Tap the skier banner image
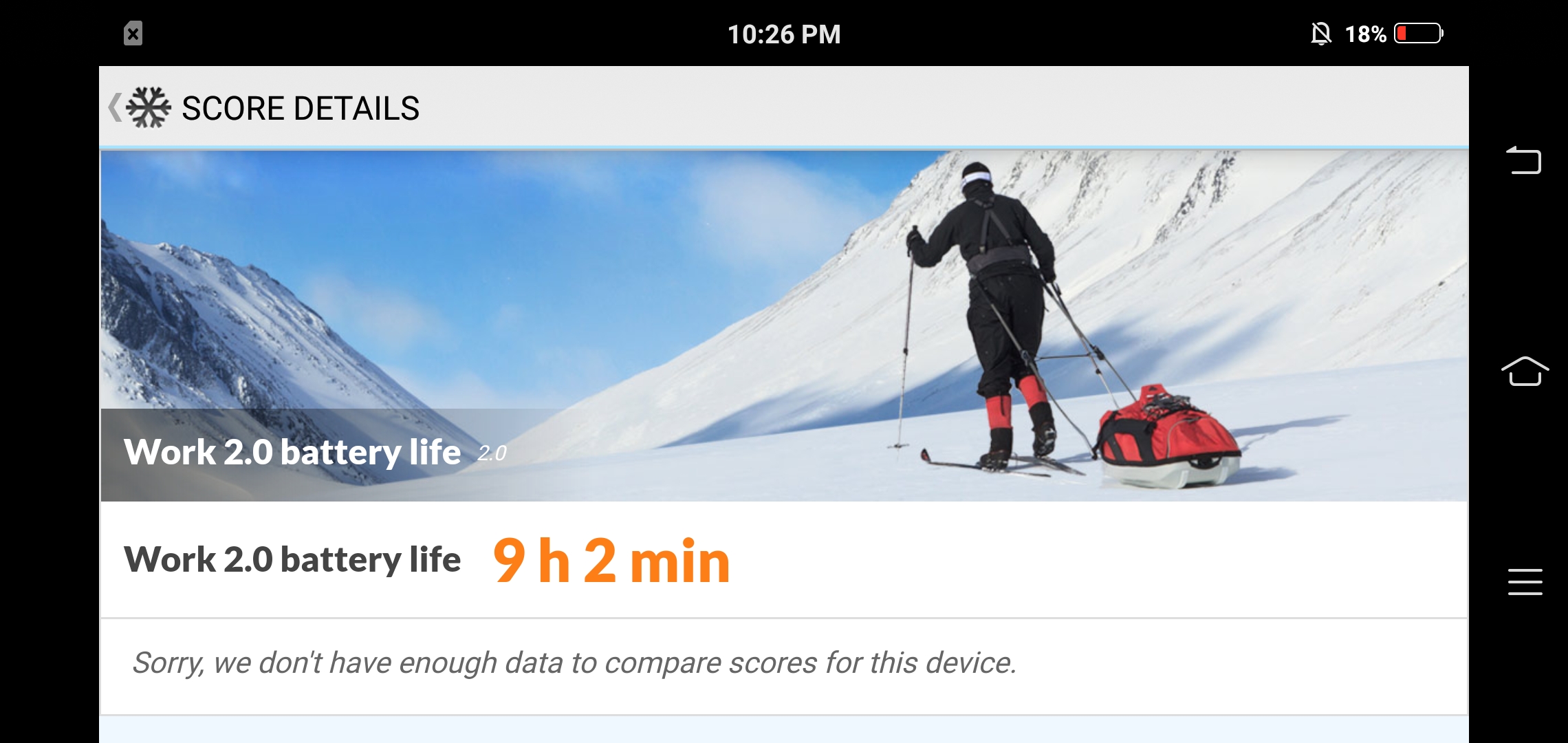Viewport: 1568px width, 743px height. (x=784, y=325)
